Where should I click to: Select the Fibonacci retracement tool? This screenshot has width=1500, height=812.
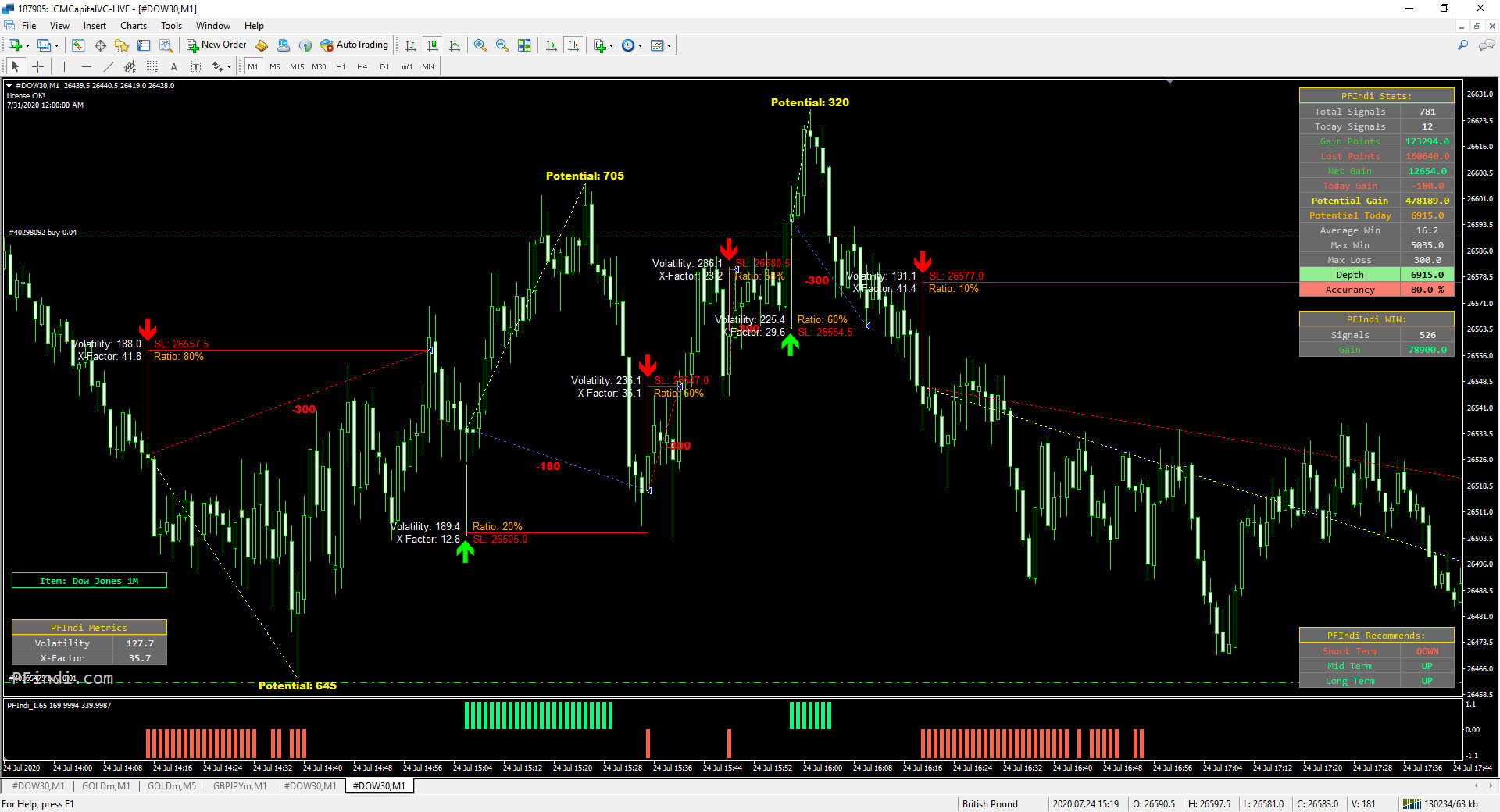152,66
